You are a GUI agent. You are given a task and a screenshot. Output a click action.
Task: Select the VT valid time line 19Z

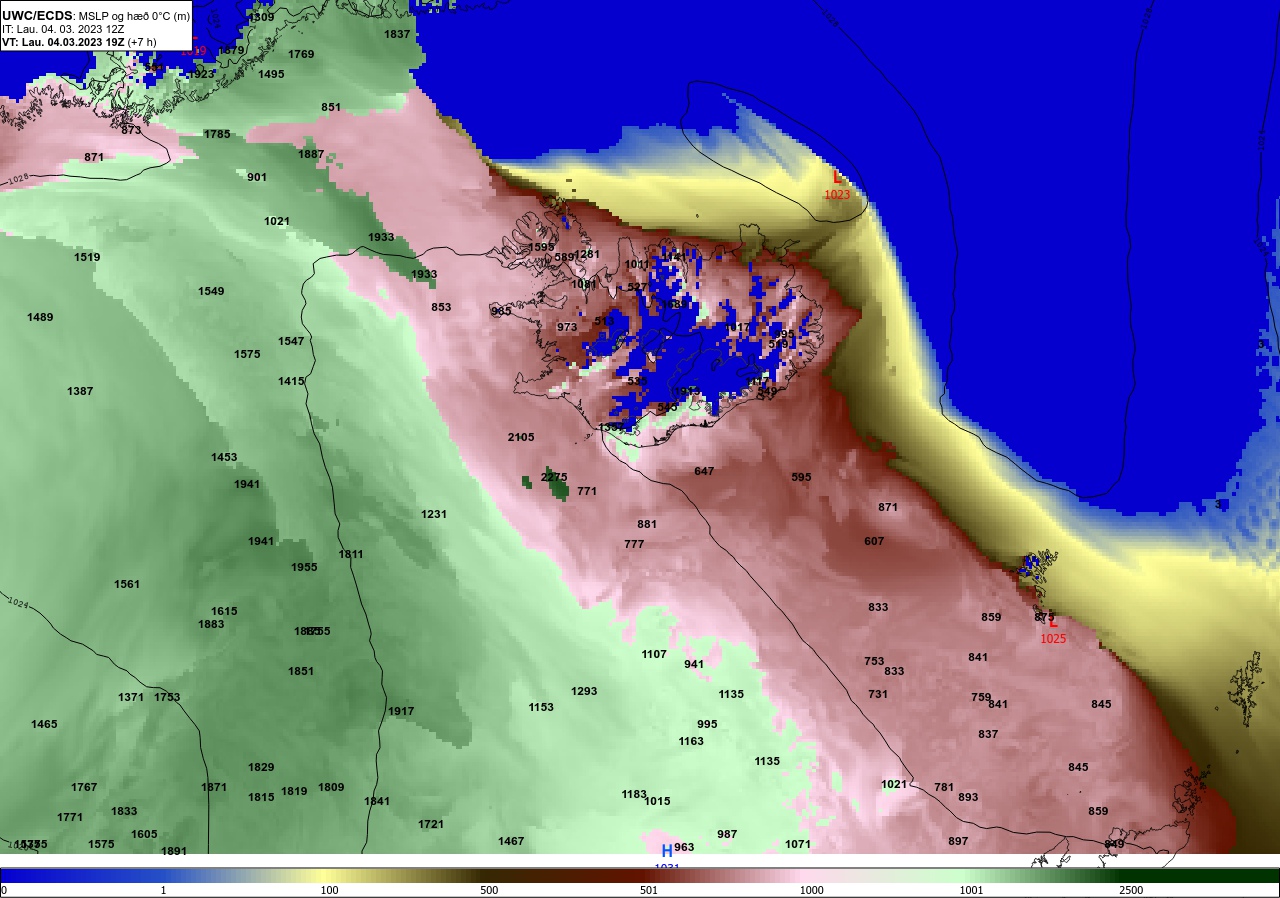point(79,42)
